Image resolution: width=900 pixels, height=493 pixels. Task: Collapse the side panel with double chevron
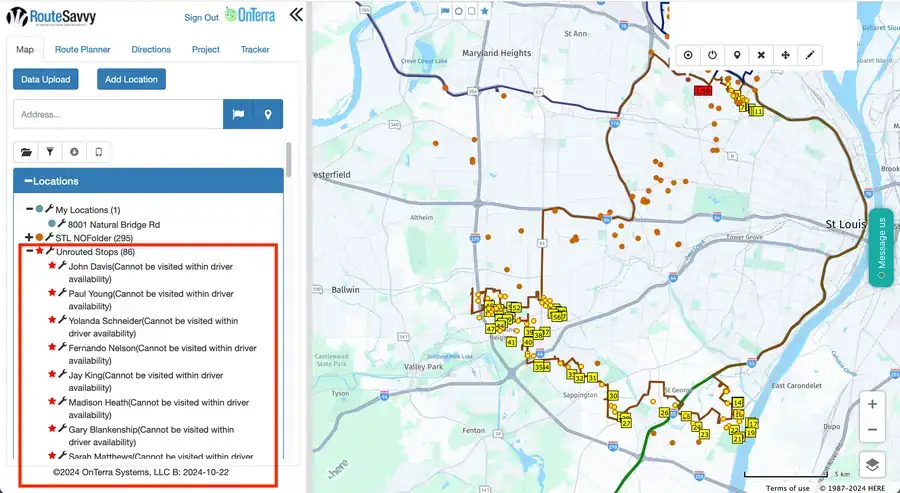296,15
